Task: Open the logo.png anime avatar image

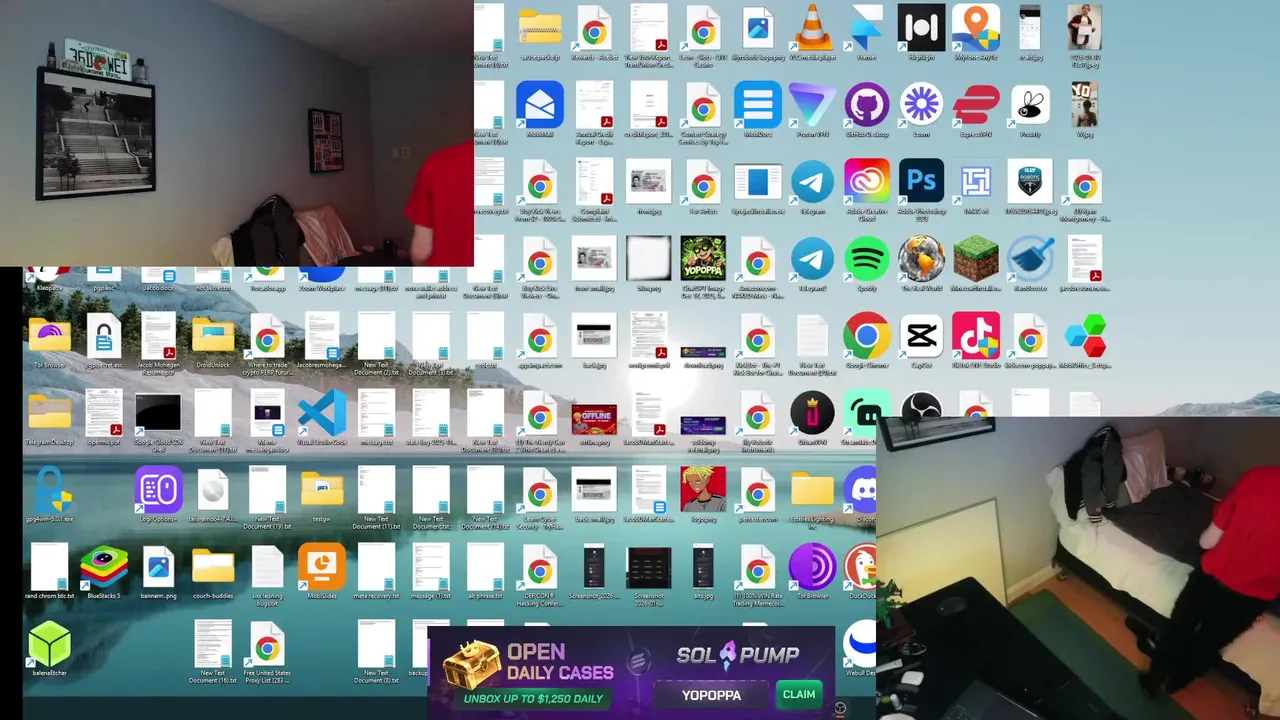Action: pyautogui.click(x=703, y=491)
